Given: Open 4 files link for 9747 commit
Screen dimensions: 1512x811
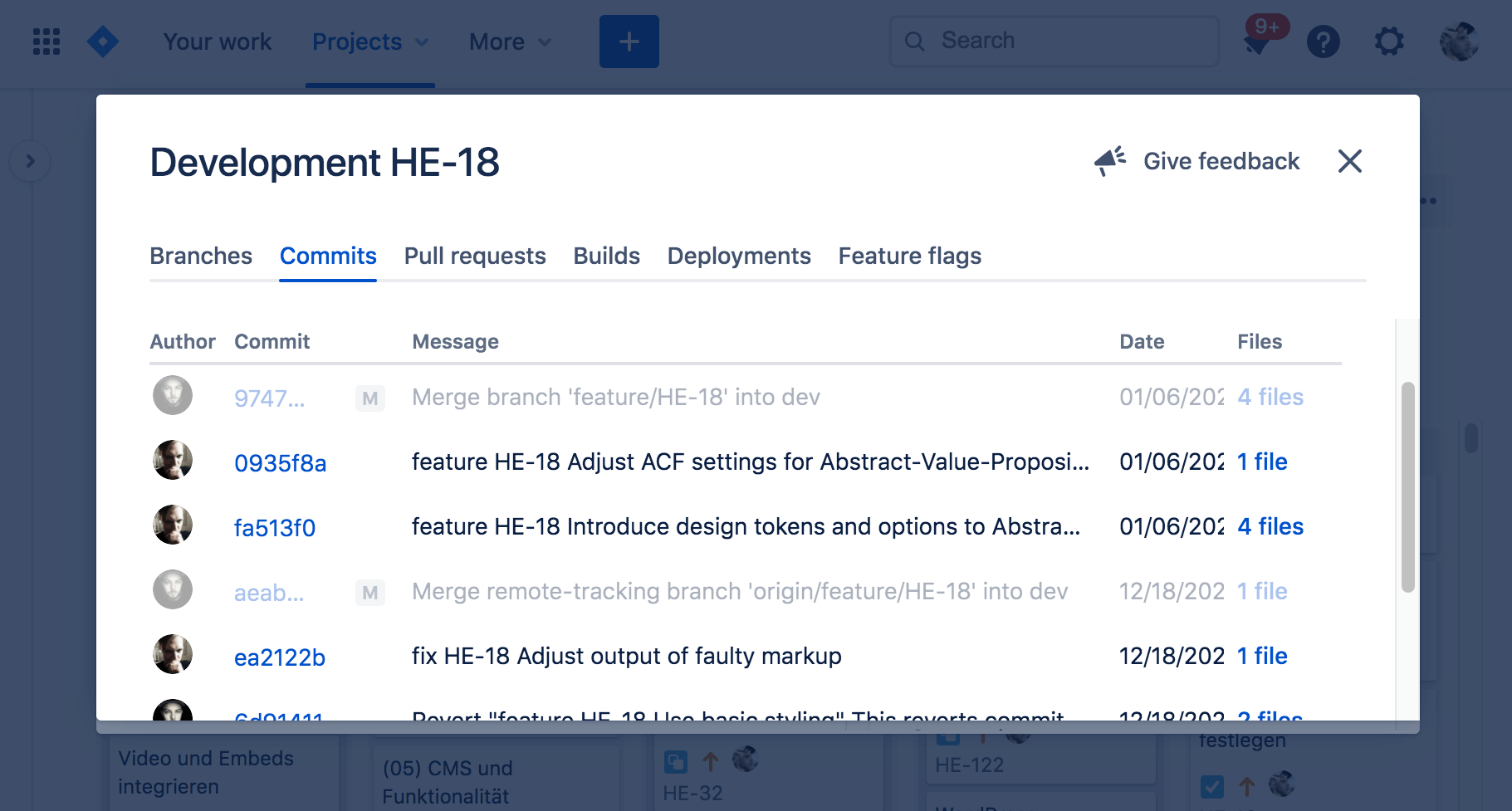Looking at the screenshot, I should click(1270, 397).
